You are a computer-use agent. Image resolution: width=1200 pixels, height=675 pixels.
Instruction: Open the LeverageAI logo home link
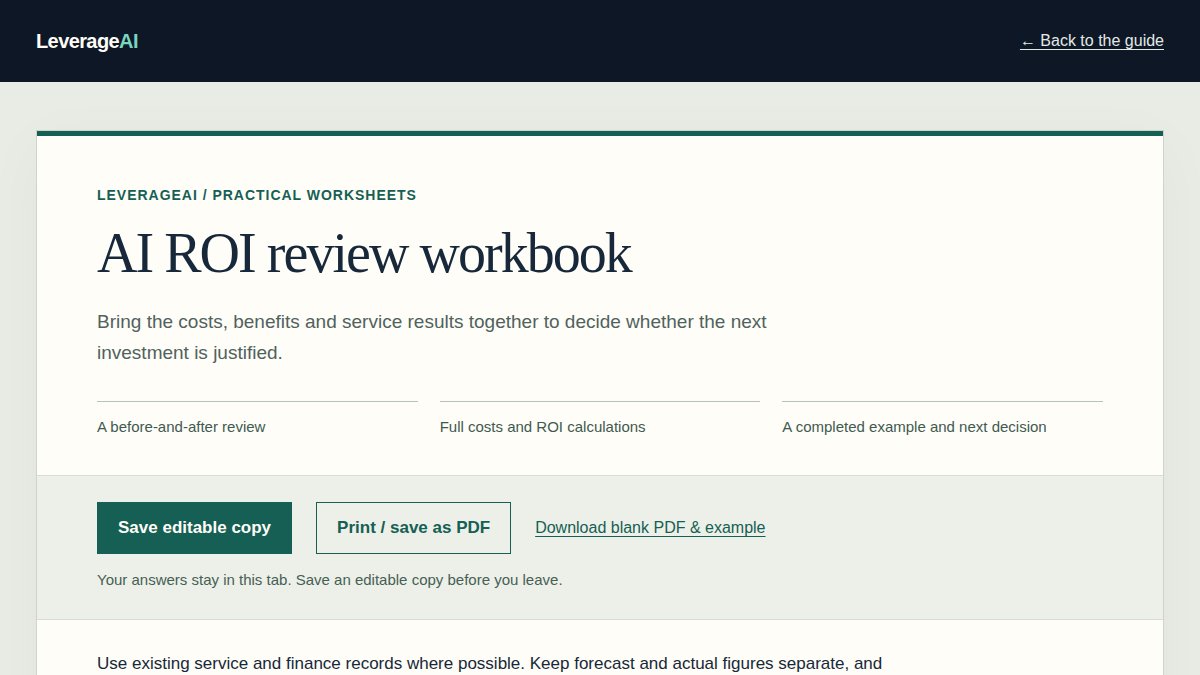pos(87,41)
